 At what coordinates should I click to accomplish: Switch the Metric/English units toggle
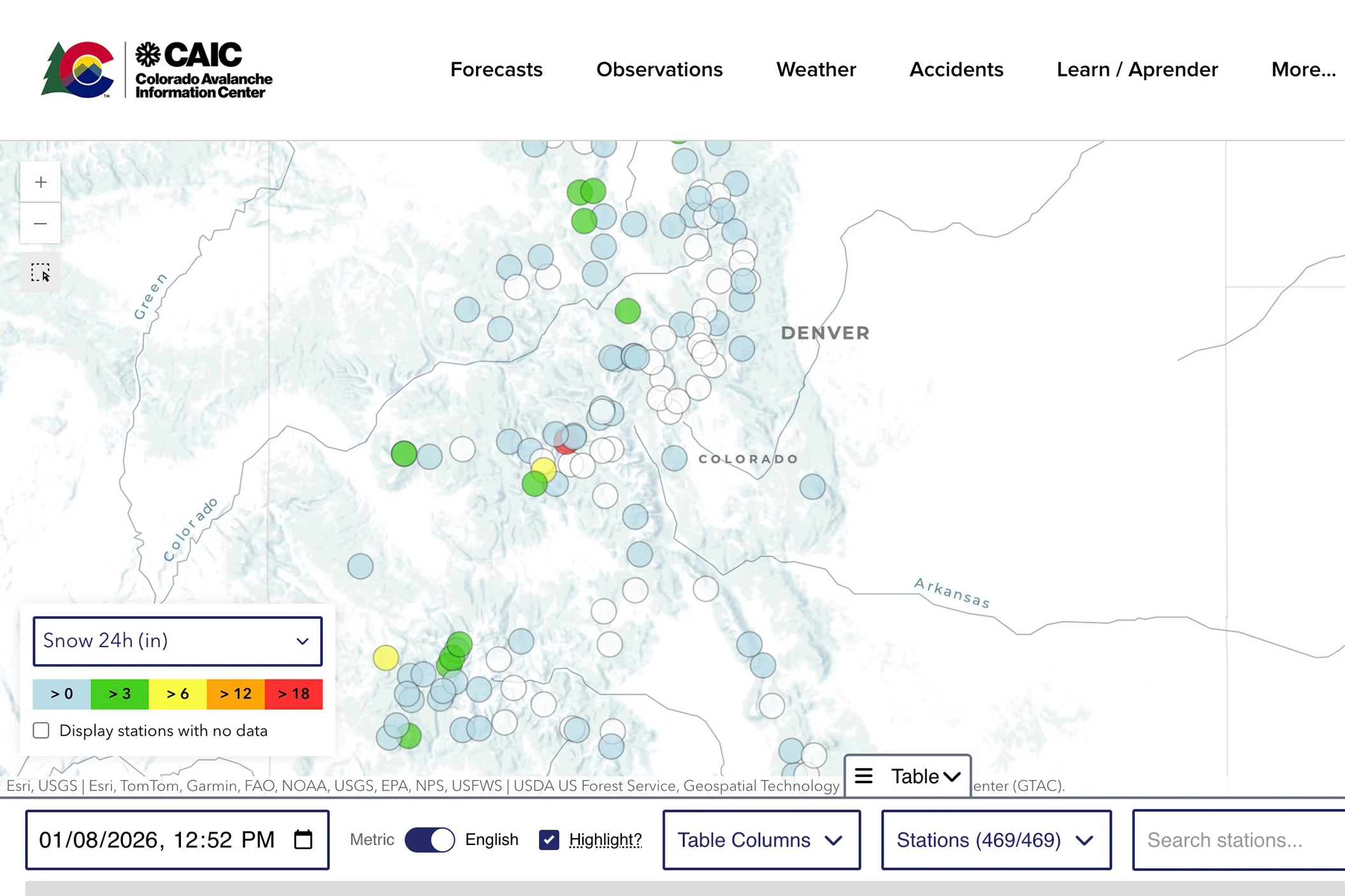(x=429, y=840)
